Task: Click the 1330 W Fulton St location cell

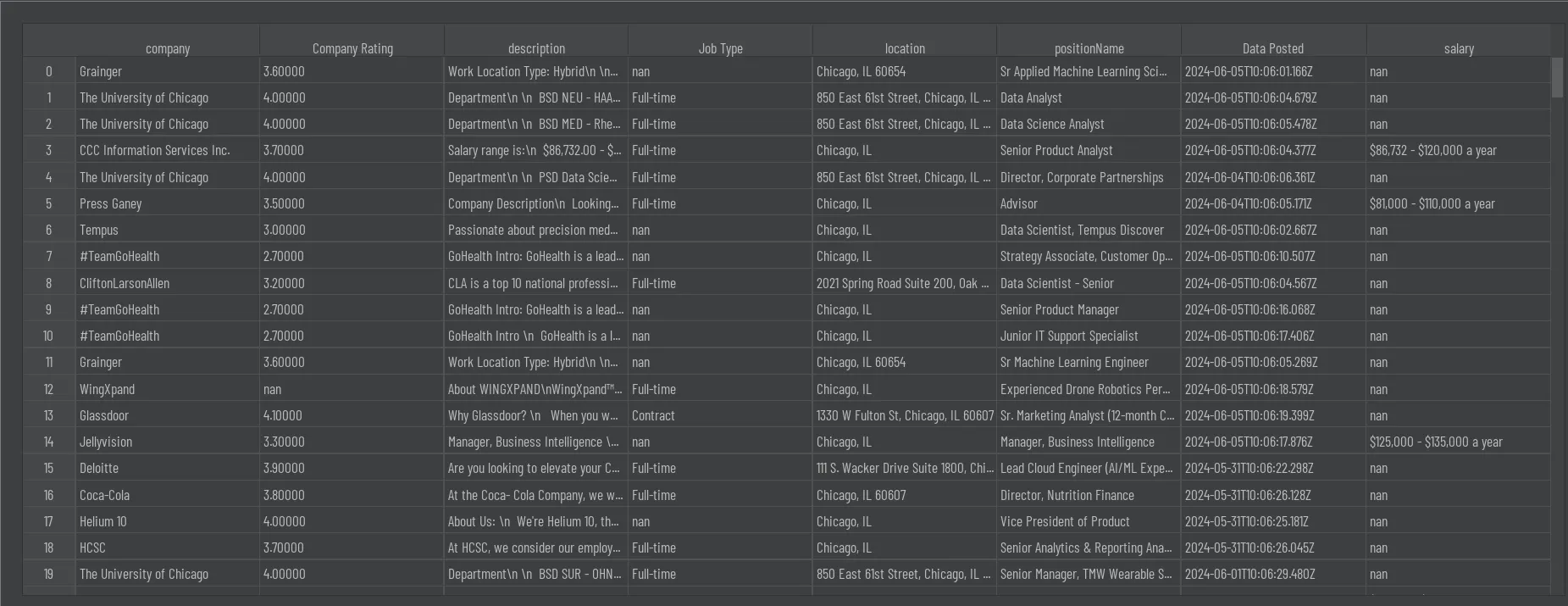Action: pyautogui.click(x=905, y=415)
